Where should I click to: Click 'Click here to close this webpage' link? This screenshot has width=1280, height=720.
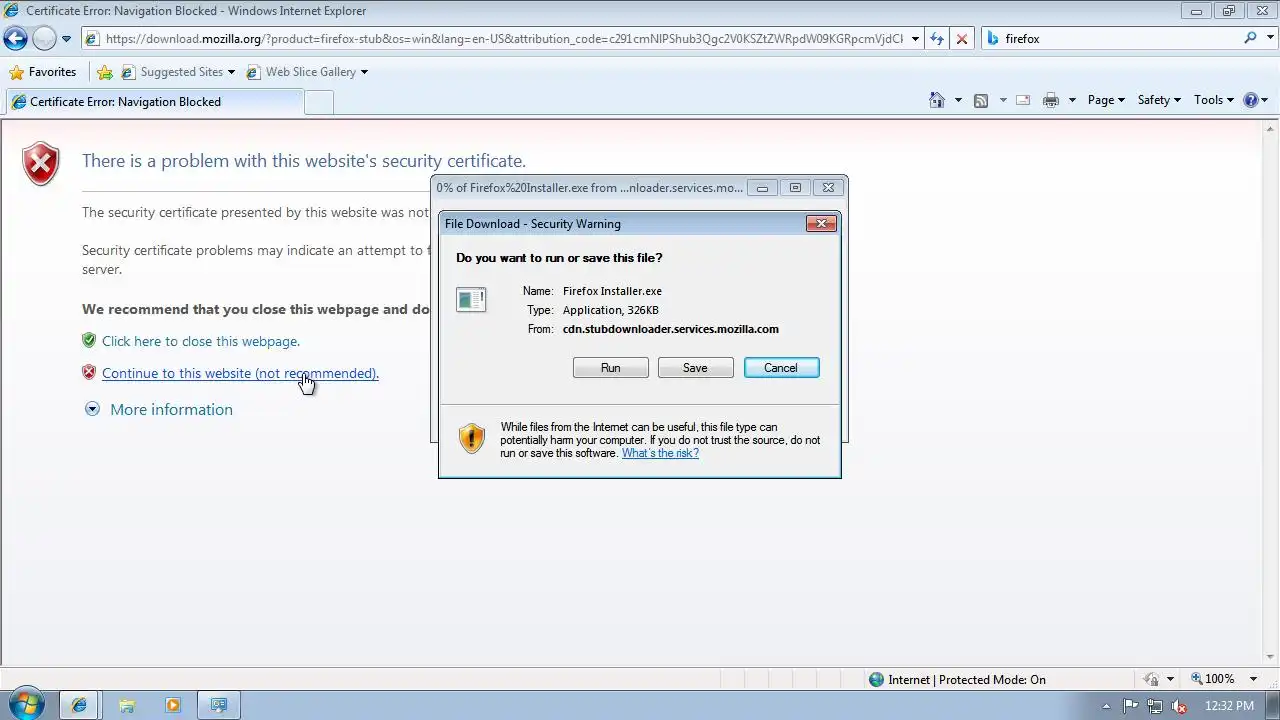(x=201, y=341)
